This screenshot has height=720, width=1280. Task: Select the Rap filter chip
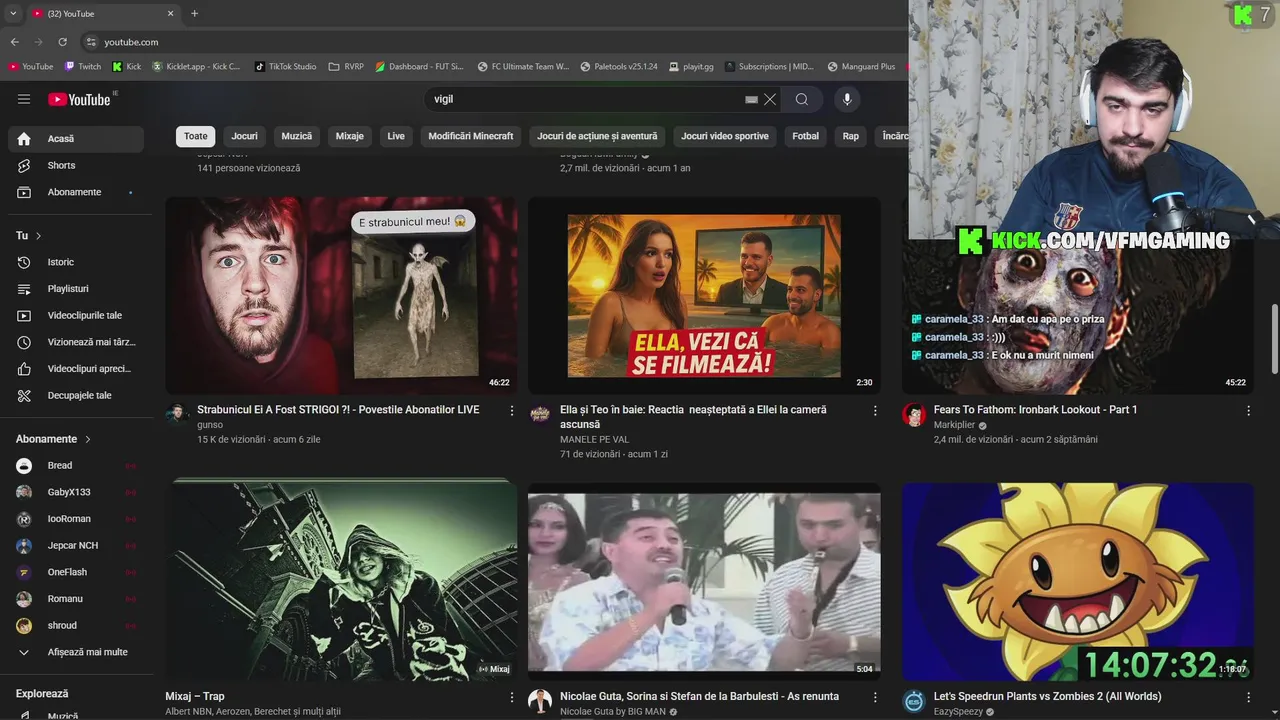coord(851,136)
